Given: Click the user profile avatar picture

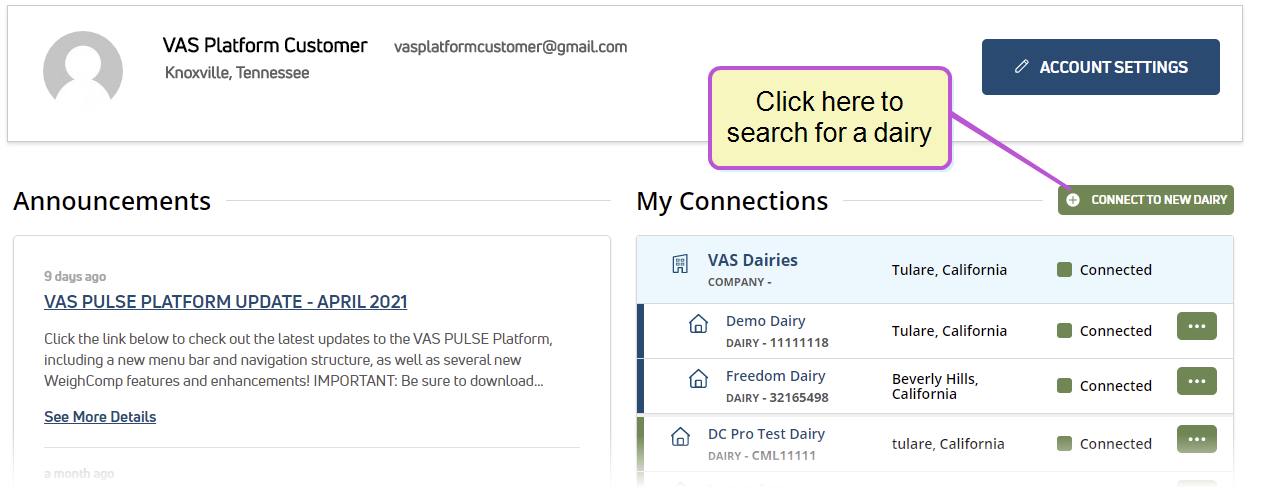Looking at the screenshot, I should click(x=83, y=70).
